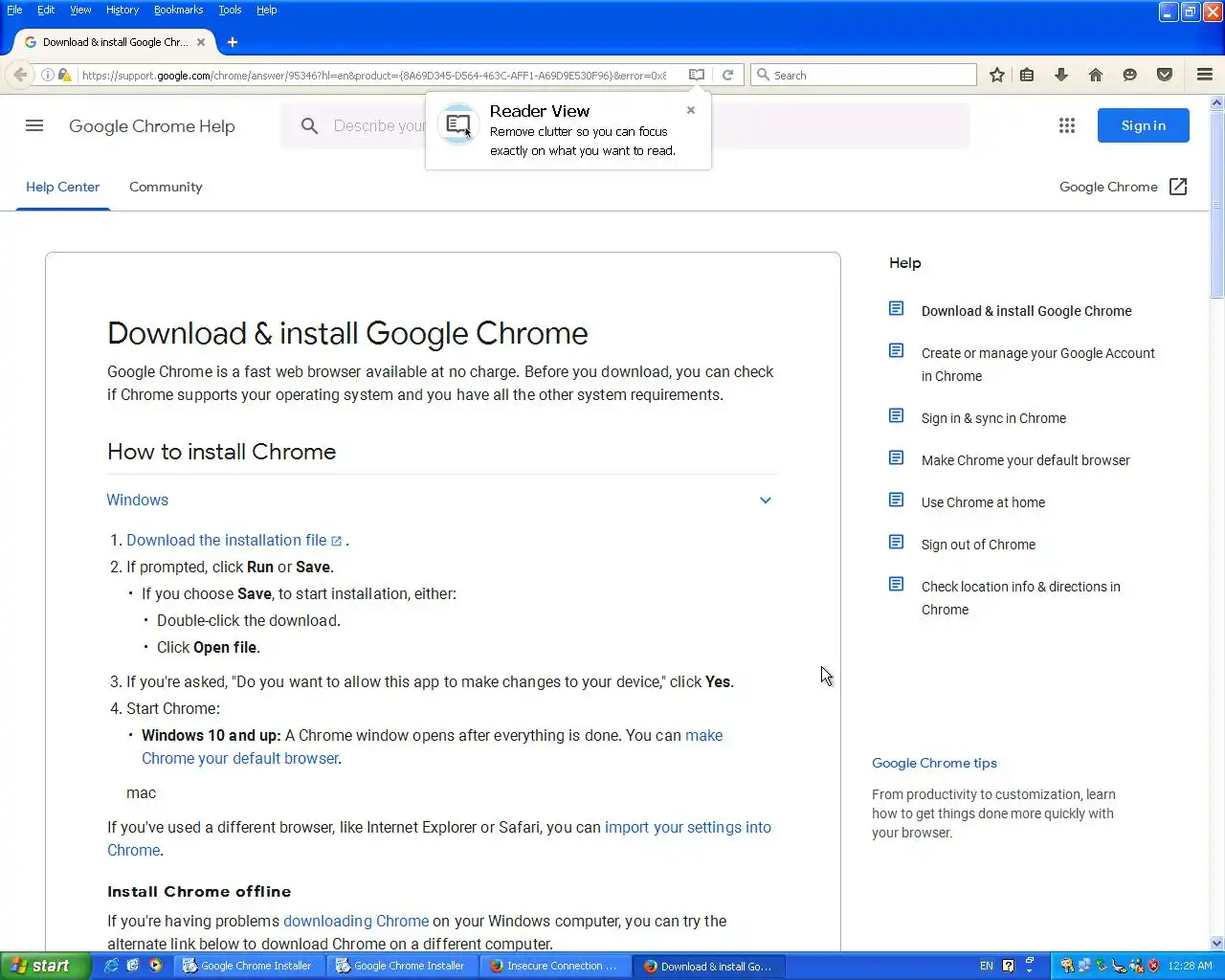Collapse the Windows section chevron
1225x980 pixels.
click(x=766, y=501)
